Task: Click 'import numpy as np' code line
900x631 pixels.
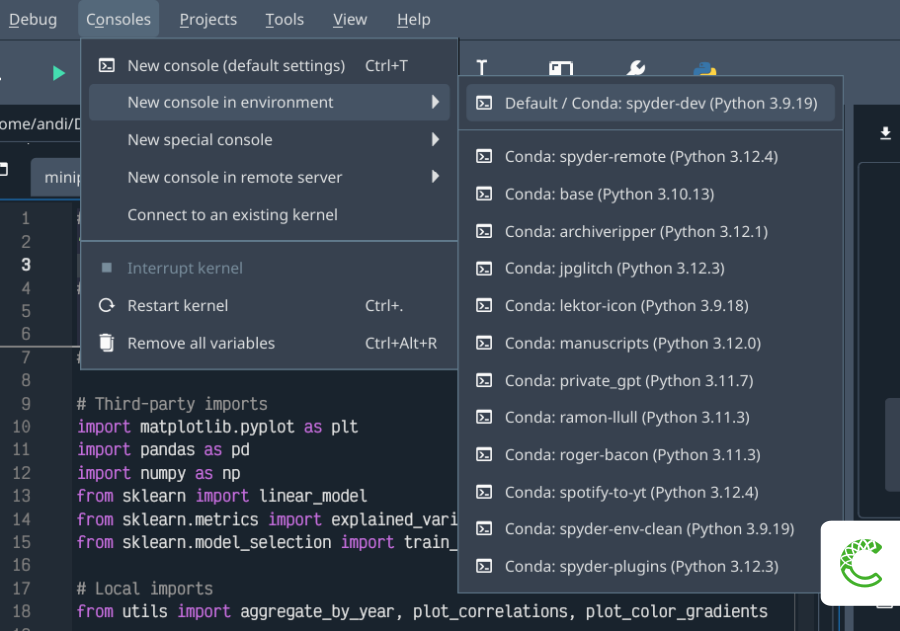Action: 158,473
